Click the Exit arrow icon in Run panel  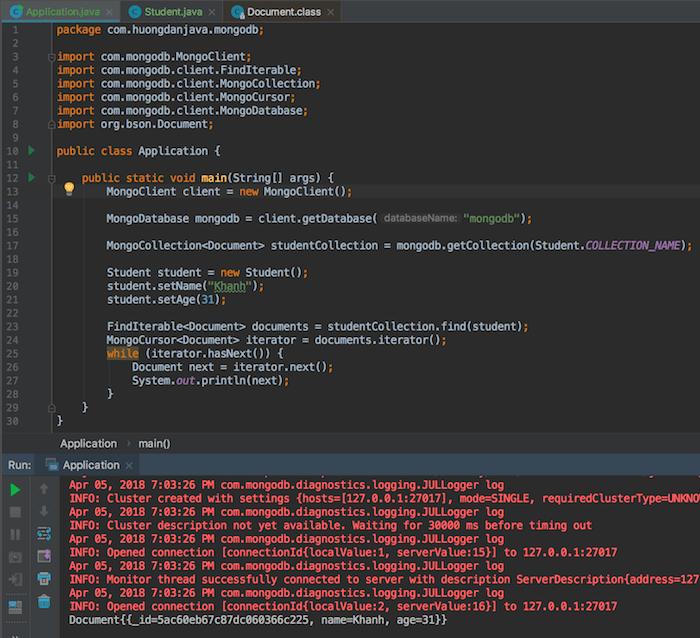tap(15, 580)
